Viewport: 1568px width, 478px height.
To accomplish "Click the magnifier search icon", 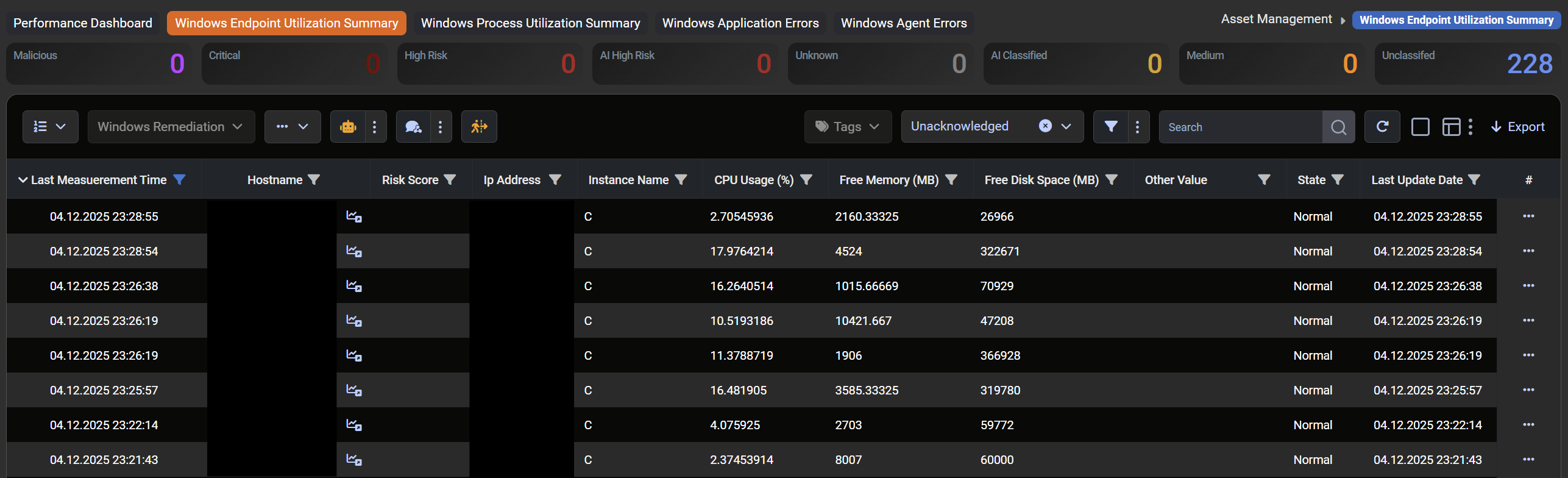I will coord(1338,127).
